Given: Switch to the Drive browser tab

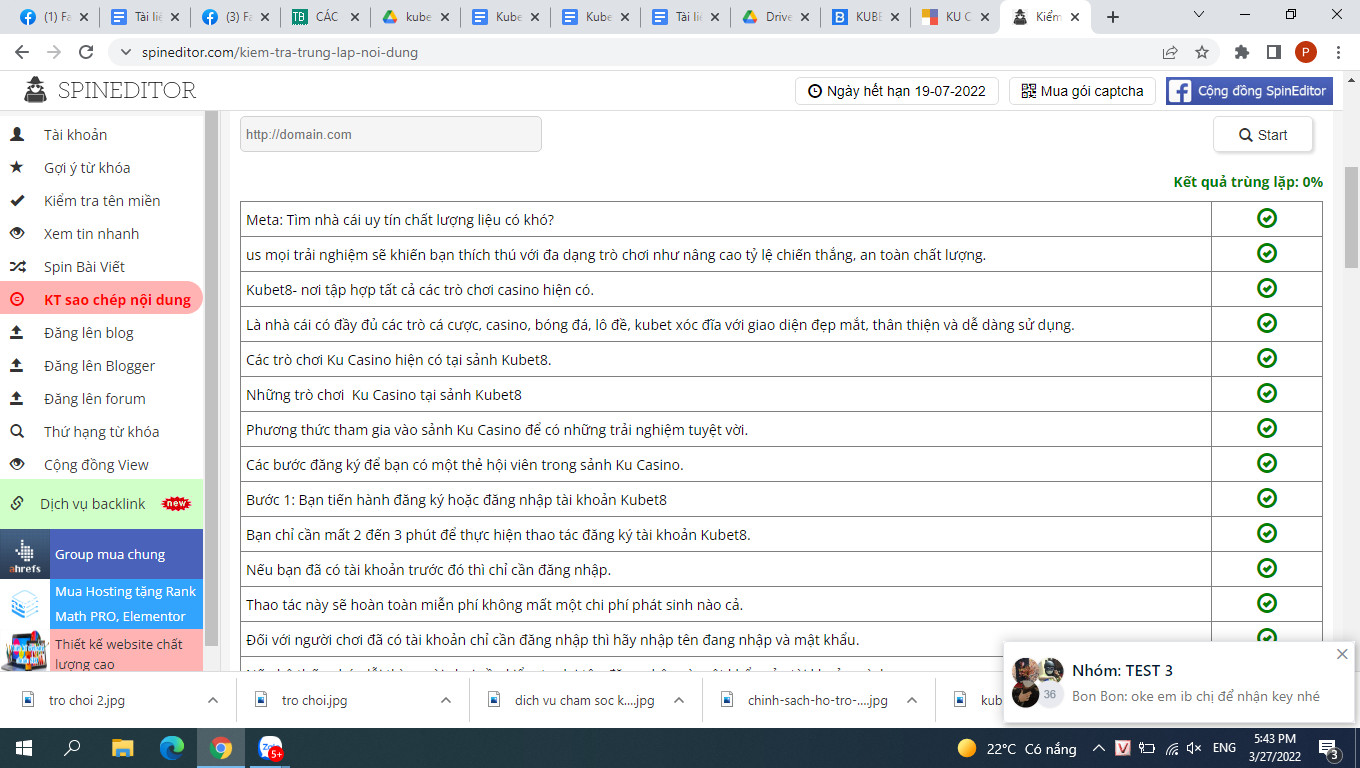Looking at the screenshot, I should [x=777, y=17].
